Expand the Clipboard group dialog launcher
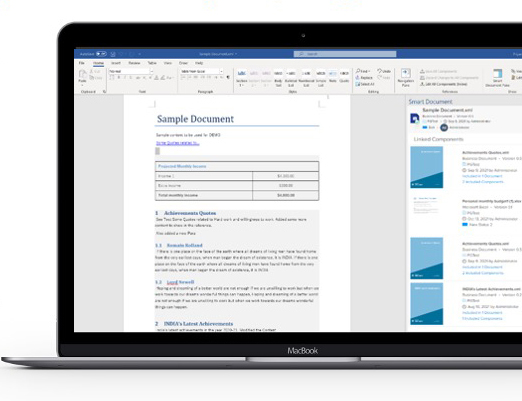Viewport: 522px width, 401px height. coord(104,91)
